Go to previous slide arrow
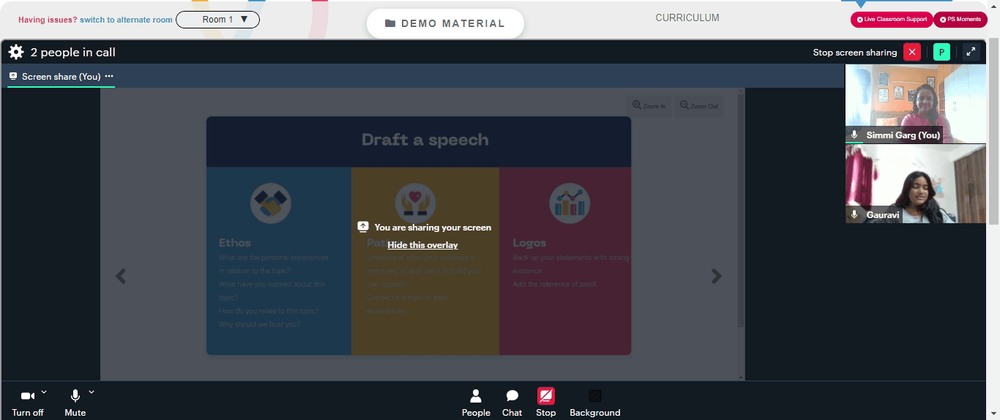Viewport: 1000px width, 420px height. click(x=121, y=275)
